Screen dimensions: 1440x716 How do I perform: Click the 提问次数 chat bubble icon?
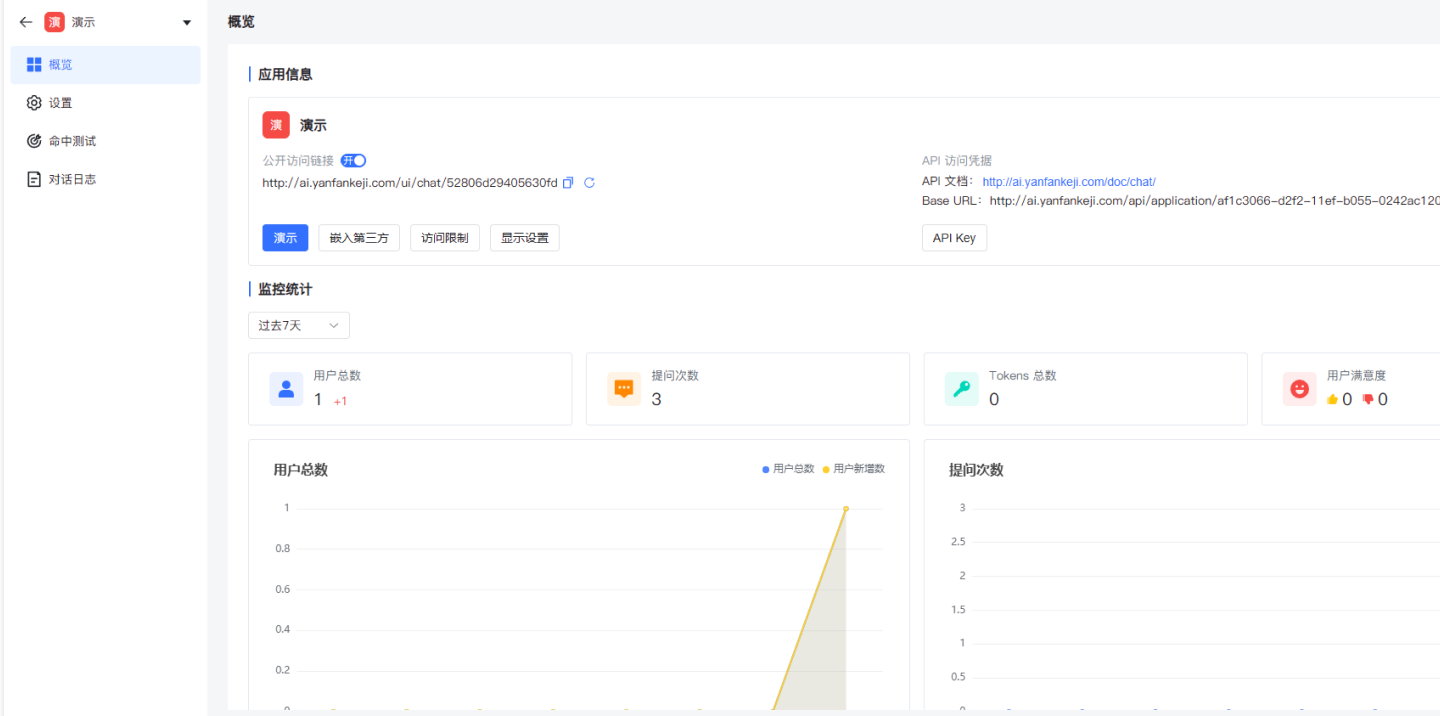(x=624, y=389)
